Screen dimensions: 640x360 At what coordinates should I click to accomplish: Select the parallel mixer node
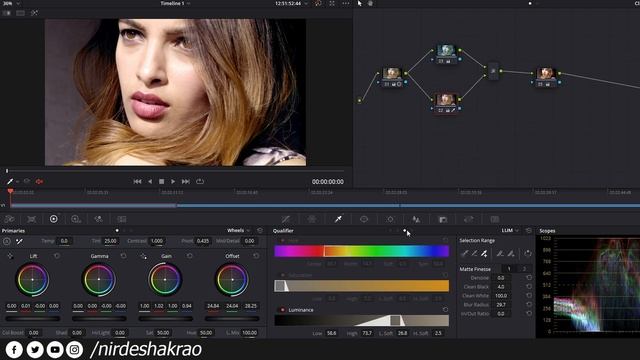pyautogui.click(x=493, y=71)
